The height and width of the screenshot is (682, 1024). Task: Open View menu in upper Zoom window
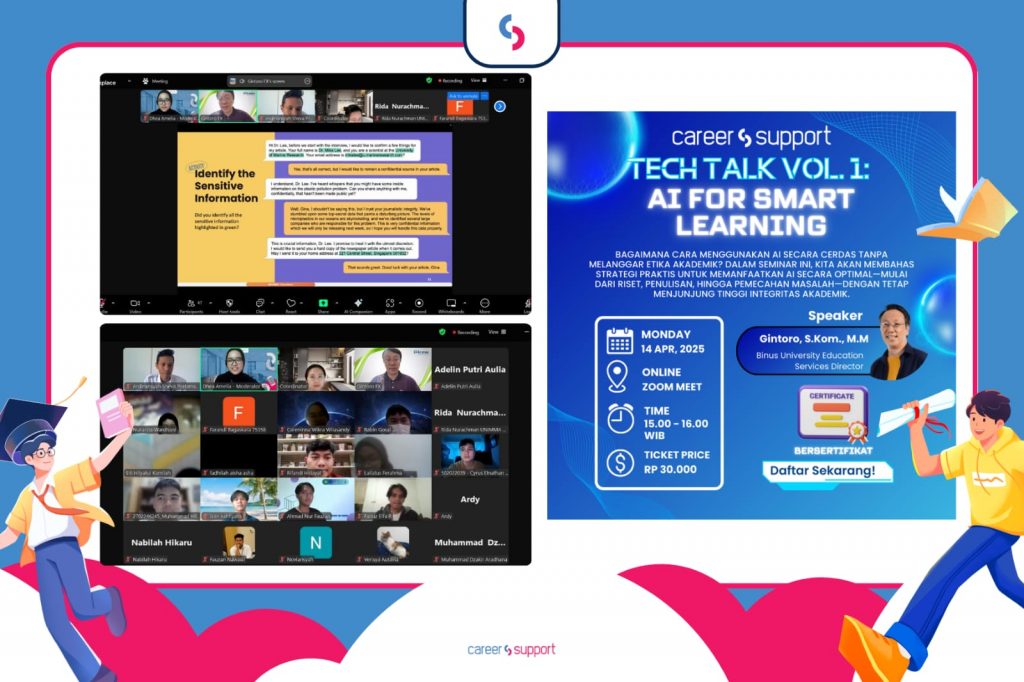coord(479,80)
